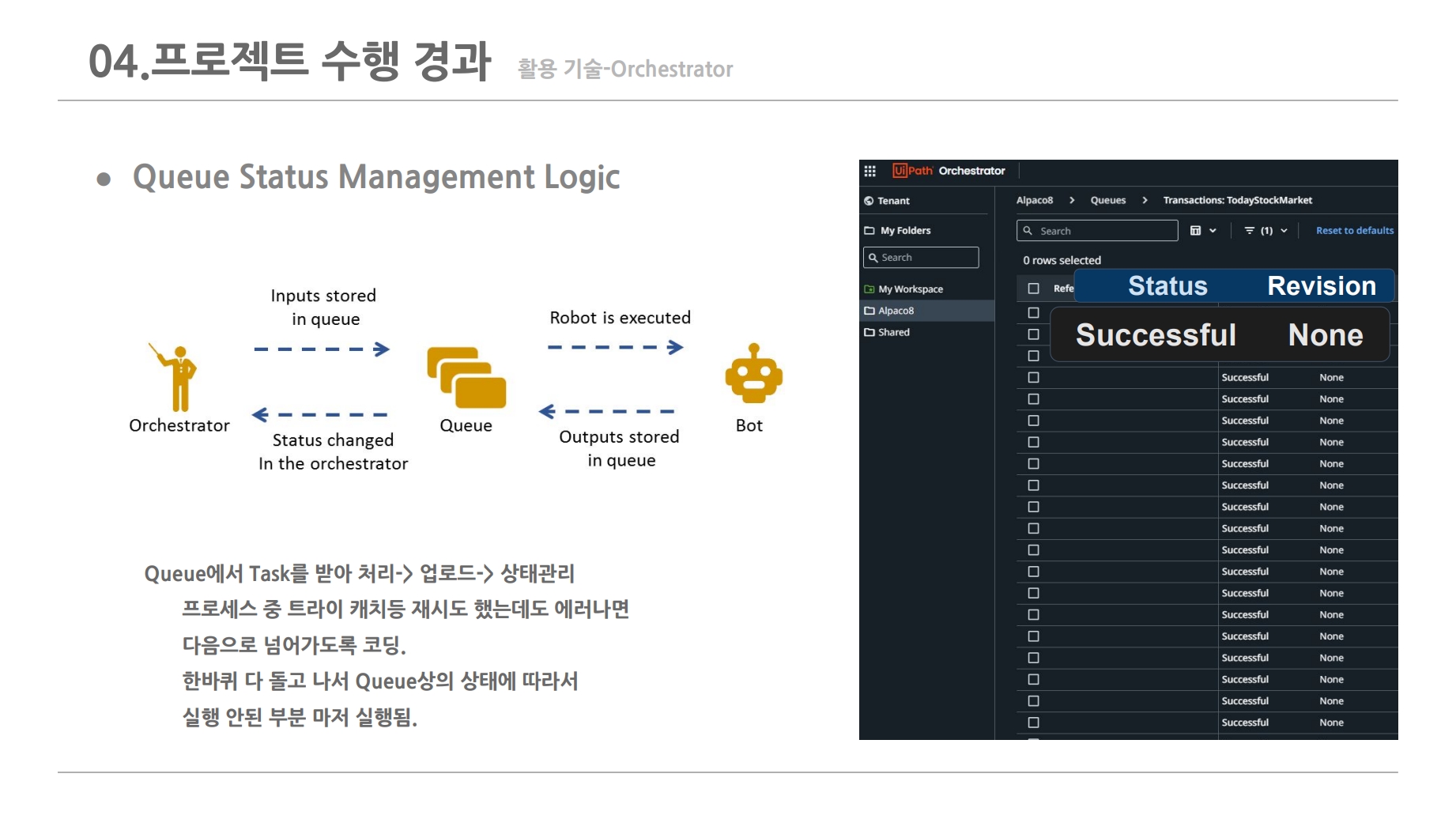The width and height of the screenshot is (1456, 819).
Task: Click the Orchestrator conductor figure icon
Action: coord(174,377)
